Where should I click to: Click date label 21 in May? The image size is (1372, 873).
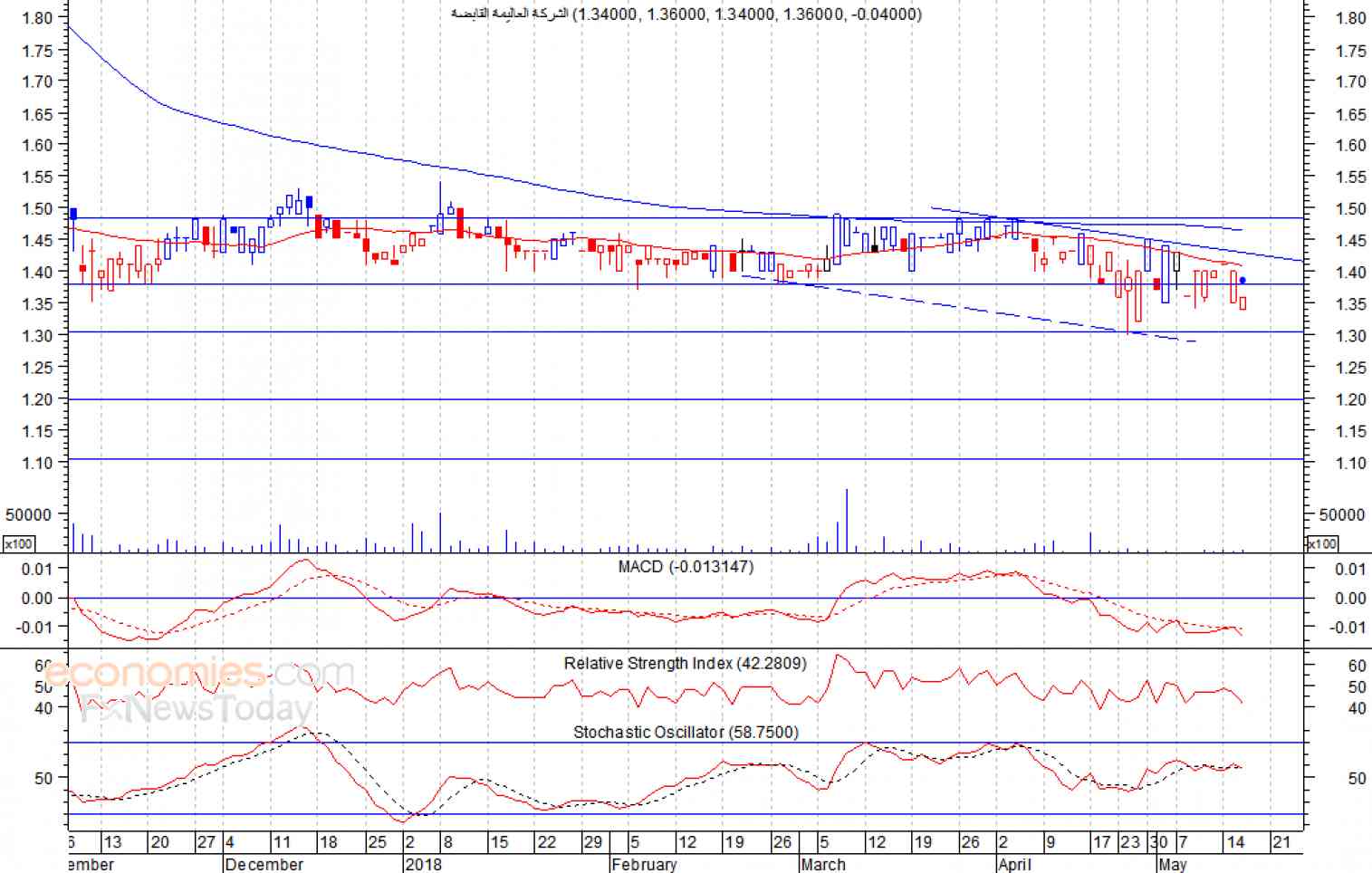1281,842
